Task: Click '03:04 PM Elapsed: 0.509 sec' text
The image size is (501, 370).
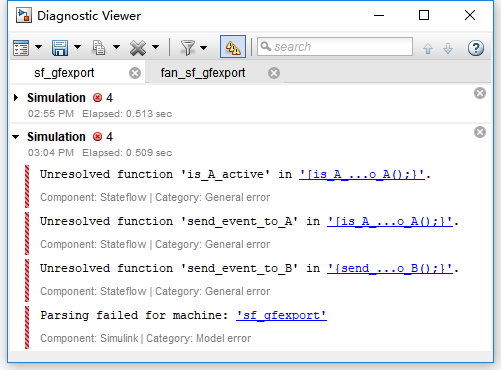Action: 100,153
